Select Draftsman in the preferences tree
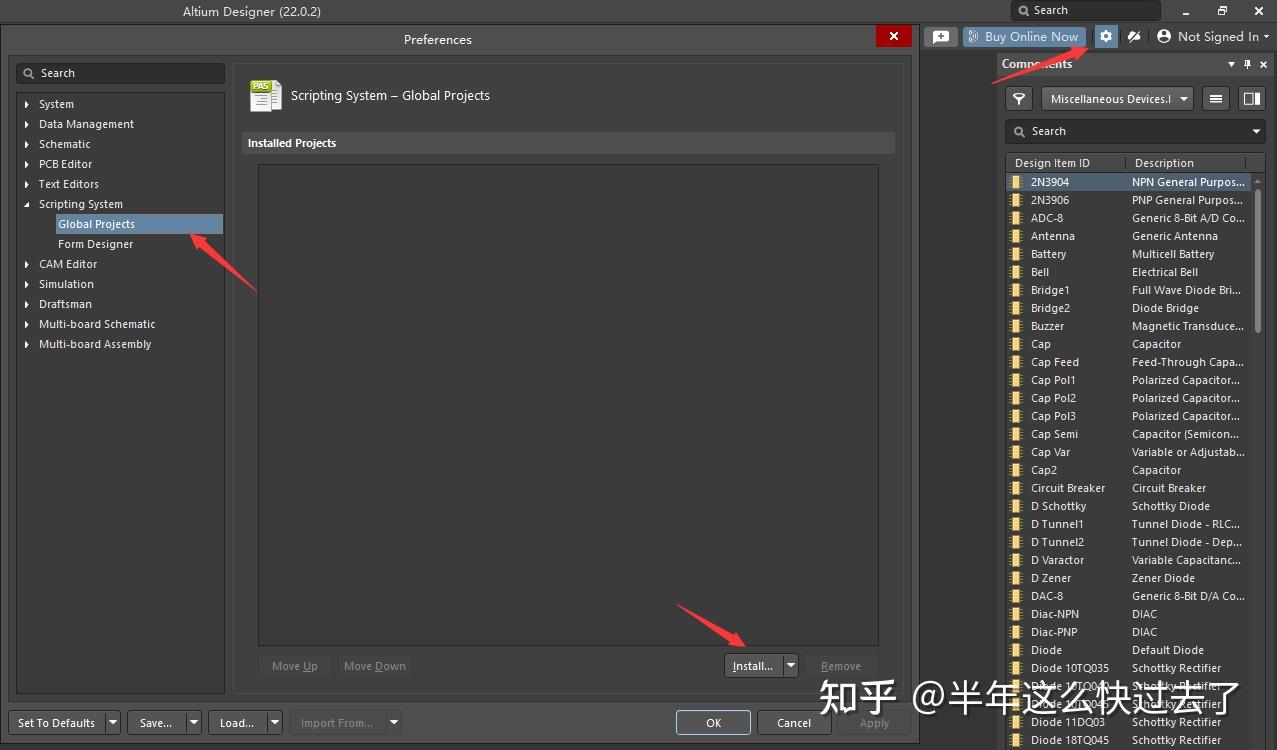1277x750 pixels. coord(65,304)
